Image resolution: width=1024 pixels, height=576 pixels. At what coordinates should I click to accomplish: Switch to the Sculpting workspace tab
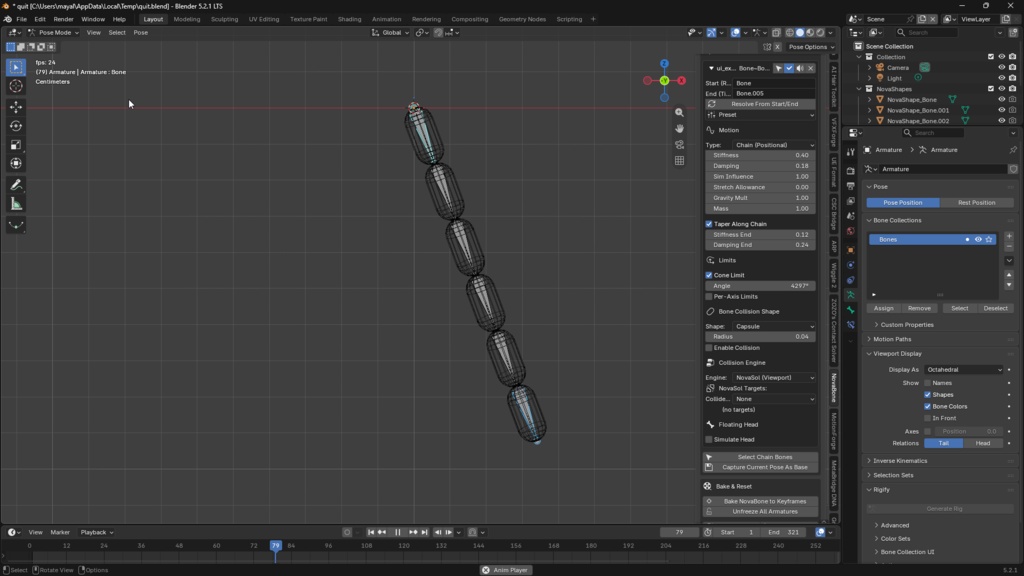tap(224, 19)
